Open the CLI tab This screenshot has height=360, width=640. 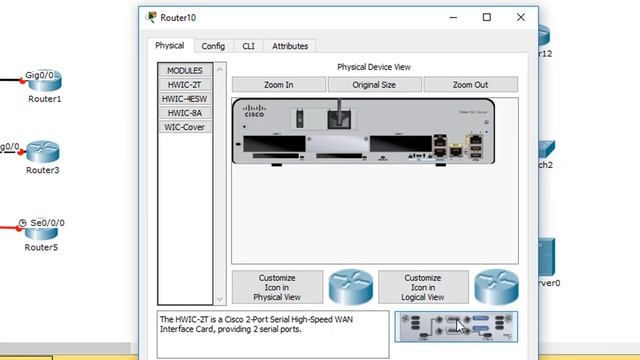(248, 46)
